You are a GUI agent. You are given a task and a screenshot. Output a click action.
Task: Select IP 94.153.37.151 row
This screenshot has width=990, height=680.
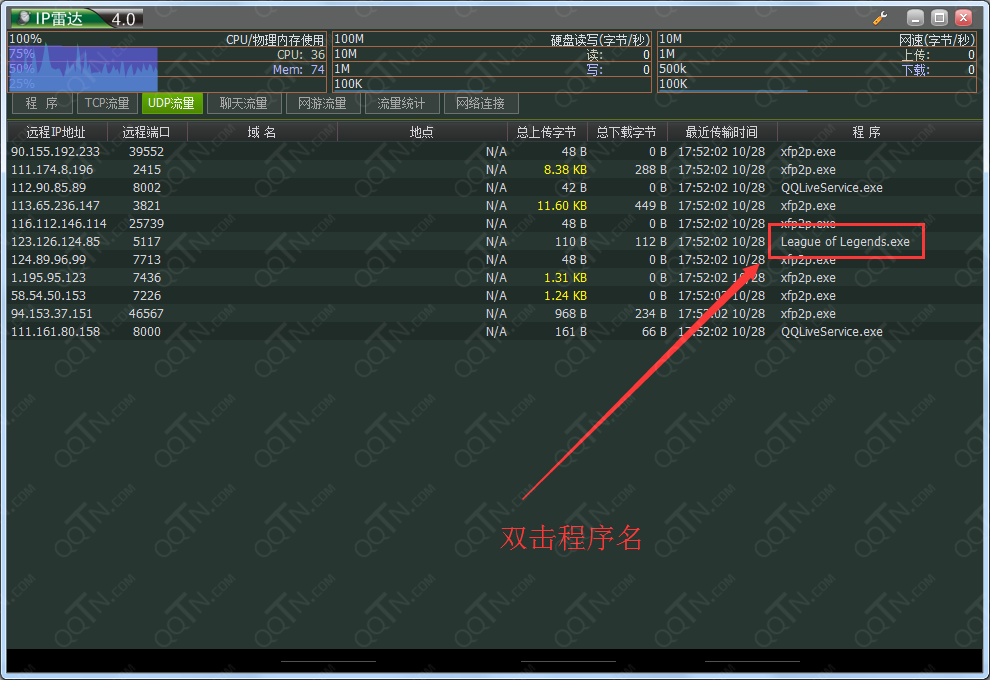click(495, 314)
